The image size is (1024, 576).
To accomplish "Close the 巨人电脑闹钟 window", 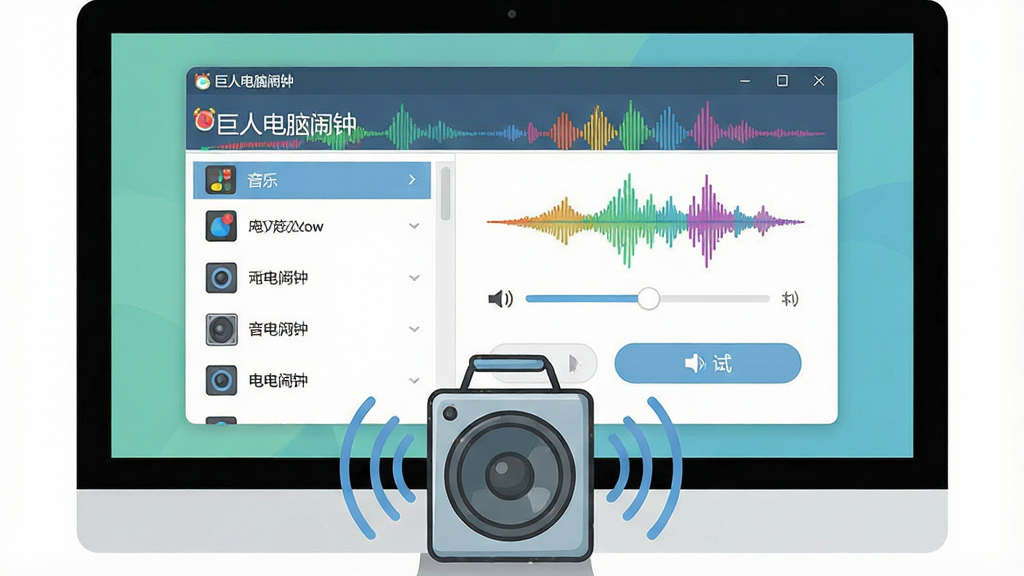I will coord(819,81).
